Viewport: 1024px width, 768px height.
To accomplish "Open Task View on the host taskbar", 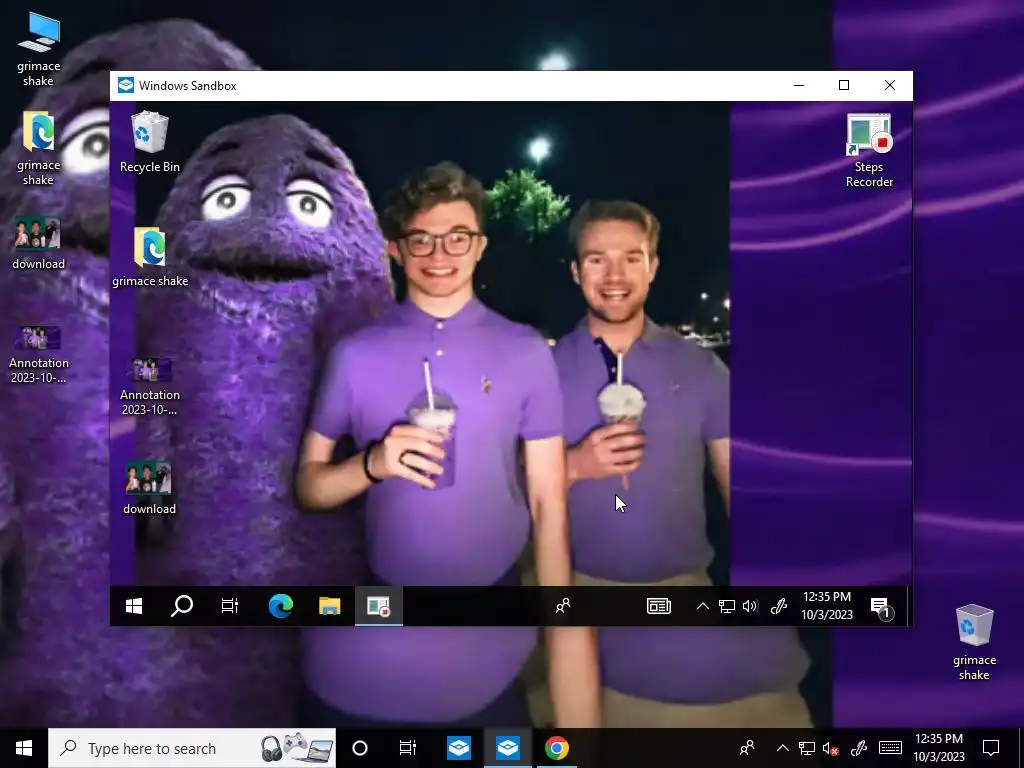I will point(408,748).
